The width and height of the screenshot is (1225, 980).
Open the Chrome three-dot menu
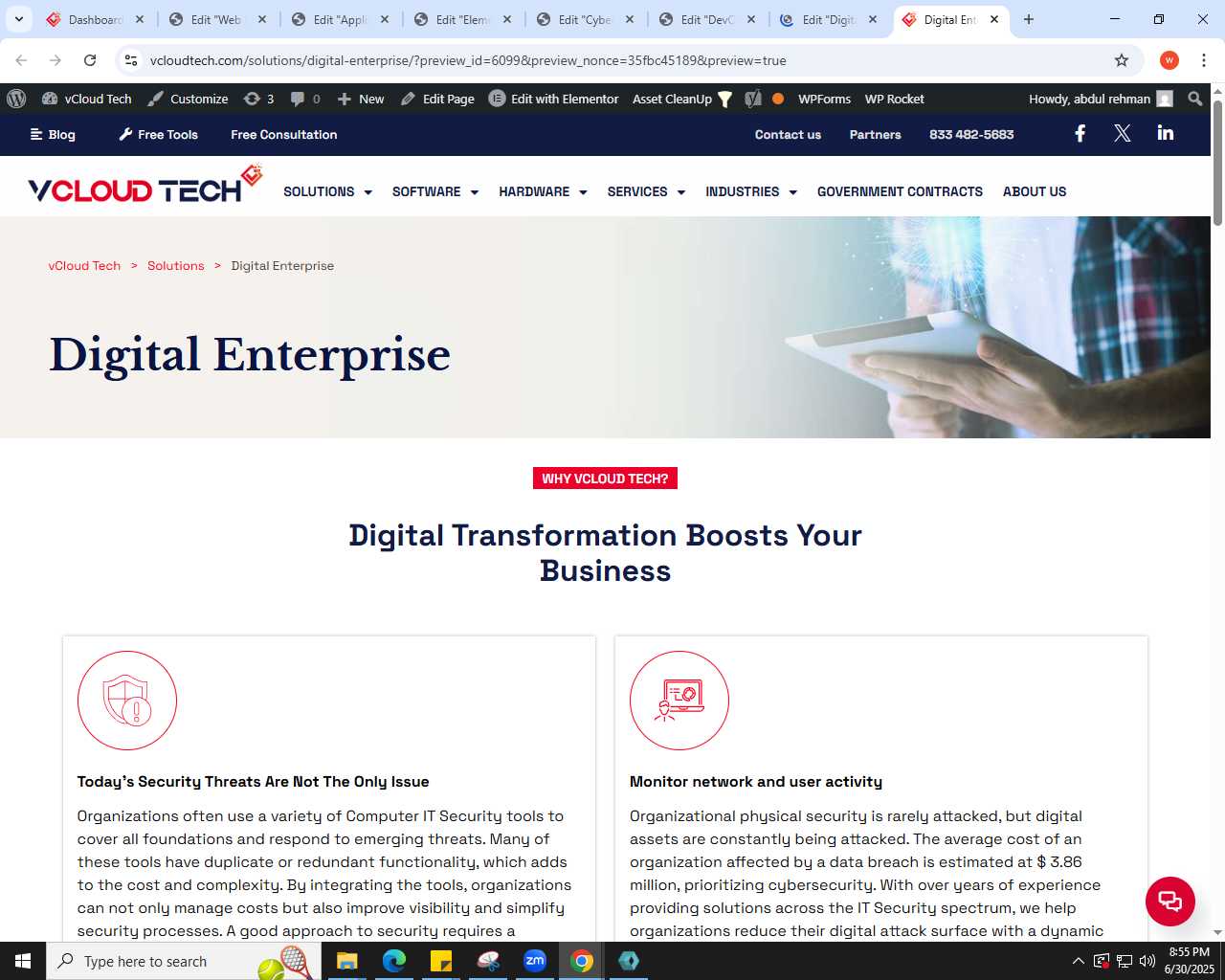pyautogui.click(x=1204, y=60)
